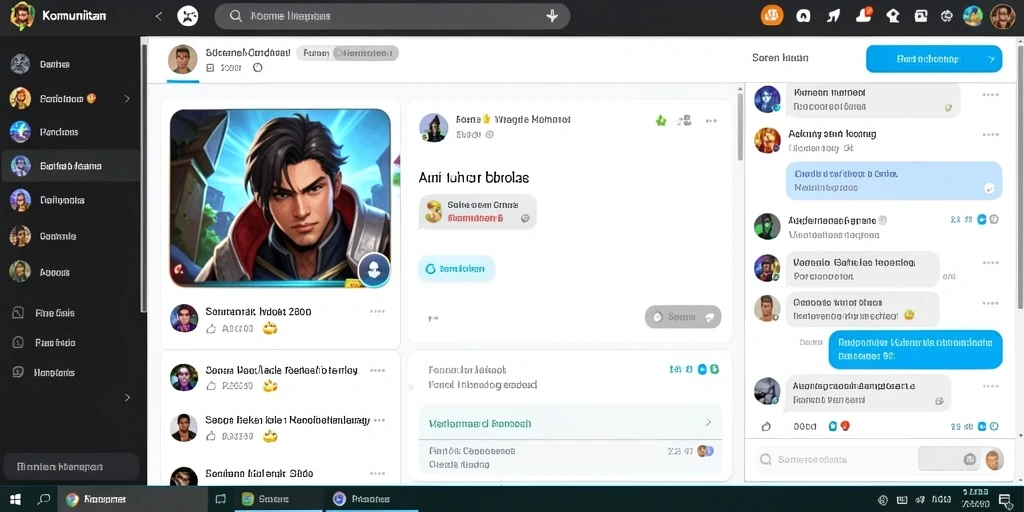Like the third post in left list

click(x=211, y=436)
